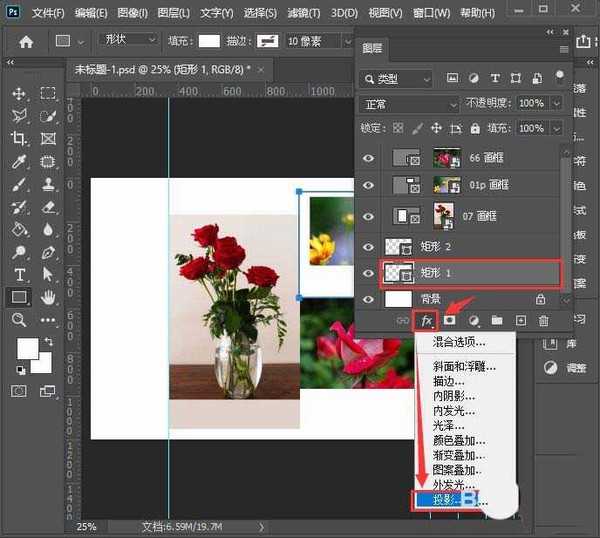Select the 07 画框 layer thumbnail
The height and width of the screenshot is (538, 600).
443,215
